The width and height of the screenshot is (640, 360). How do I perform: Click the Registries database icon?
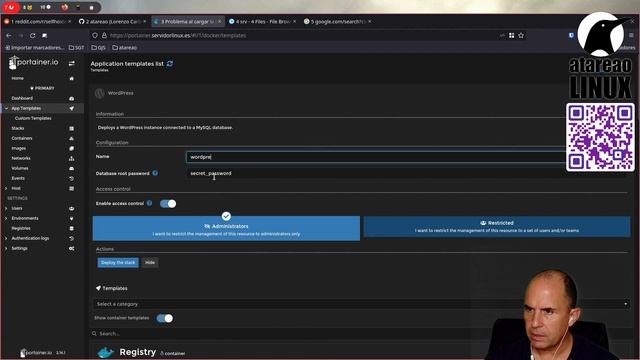[x=71, y=229]
